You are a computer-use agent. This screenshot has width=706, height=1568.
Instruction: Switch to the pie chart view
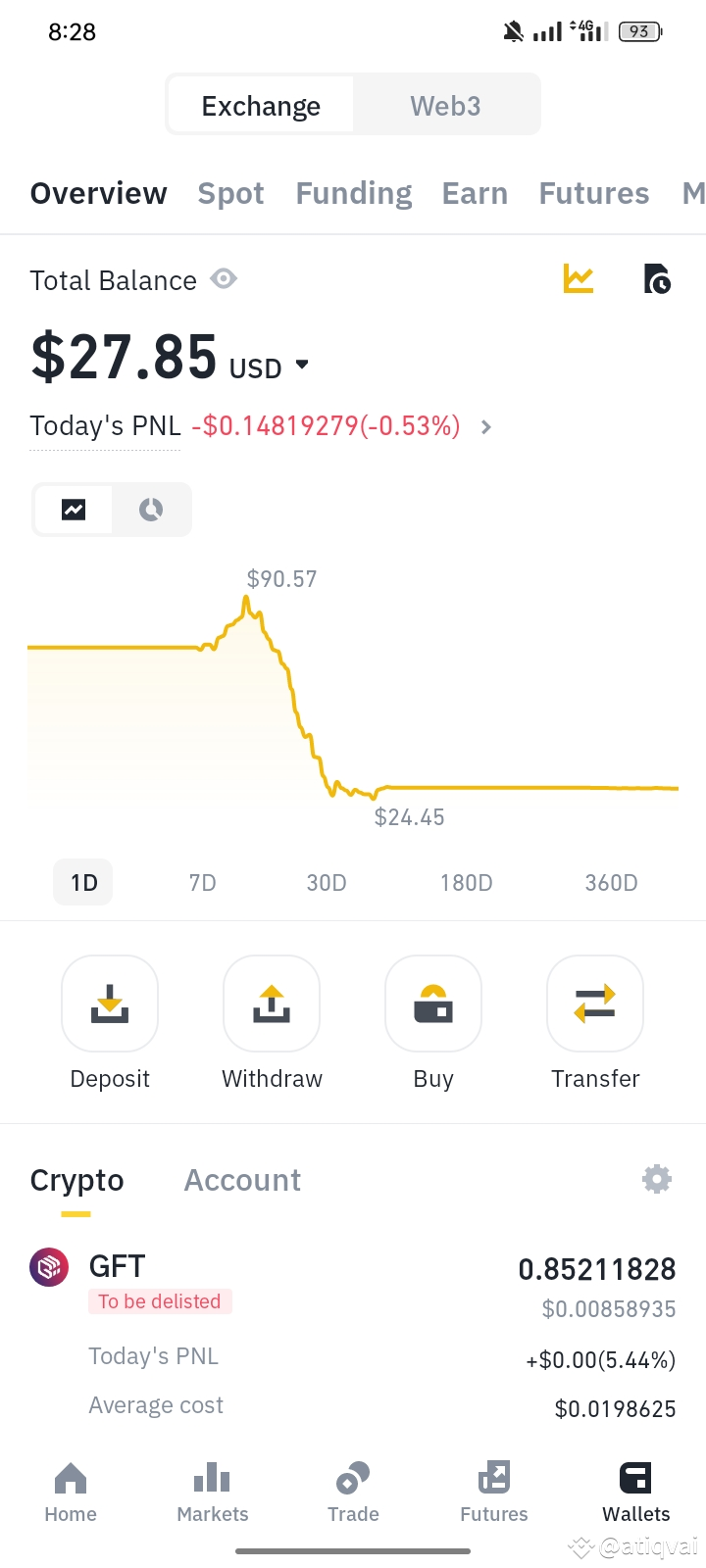coord(151,510)
